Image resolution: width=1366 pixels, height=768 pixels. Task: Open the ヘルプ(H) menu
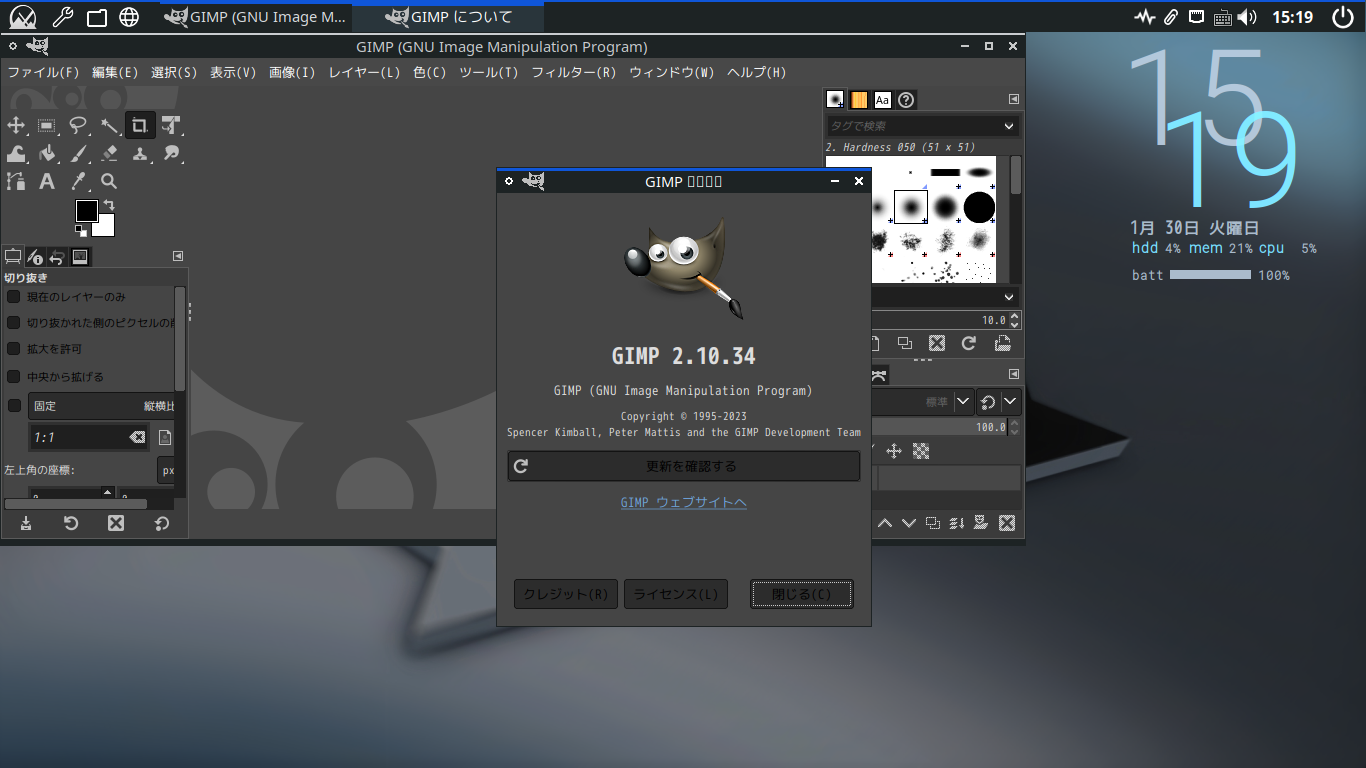pos(756,73)
